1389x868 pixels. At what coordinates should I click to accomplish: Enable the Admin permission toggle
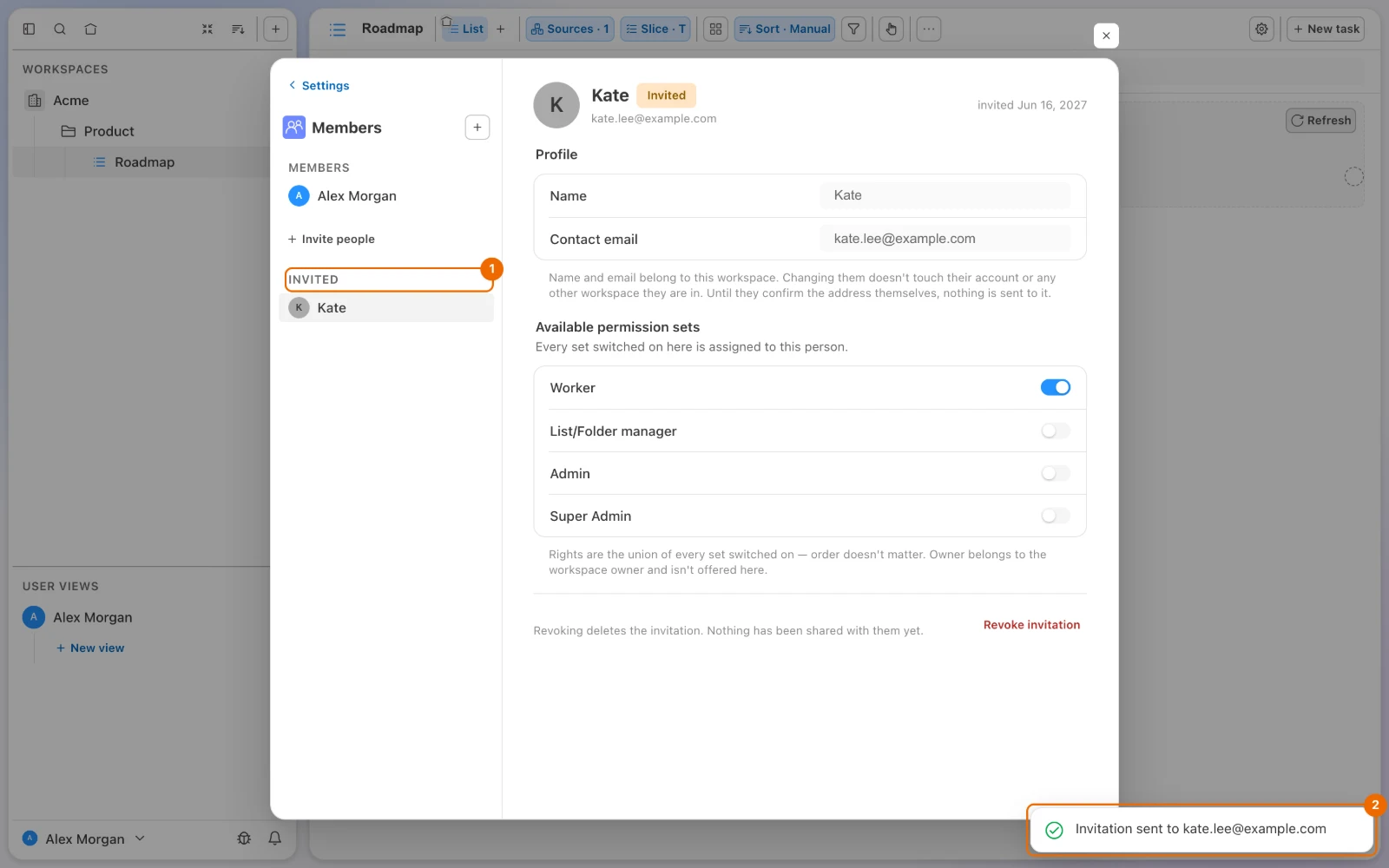1056,473
